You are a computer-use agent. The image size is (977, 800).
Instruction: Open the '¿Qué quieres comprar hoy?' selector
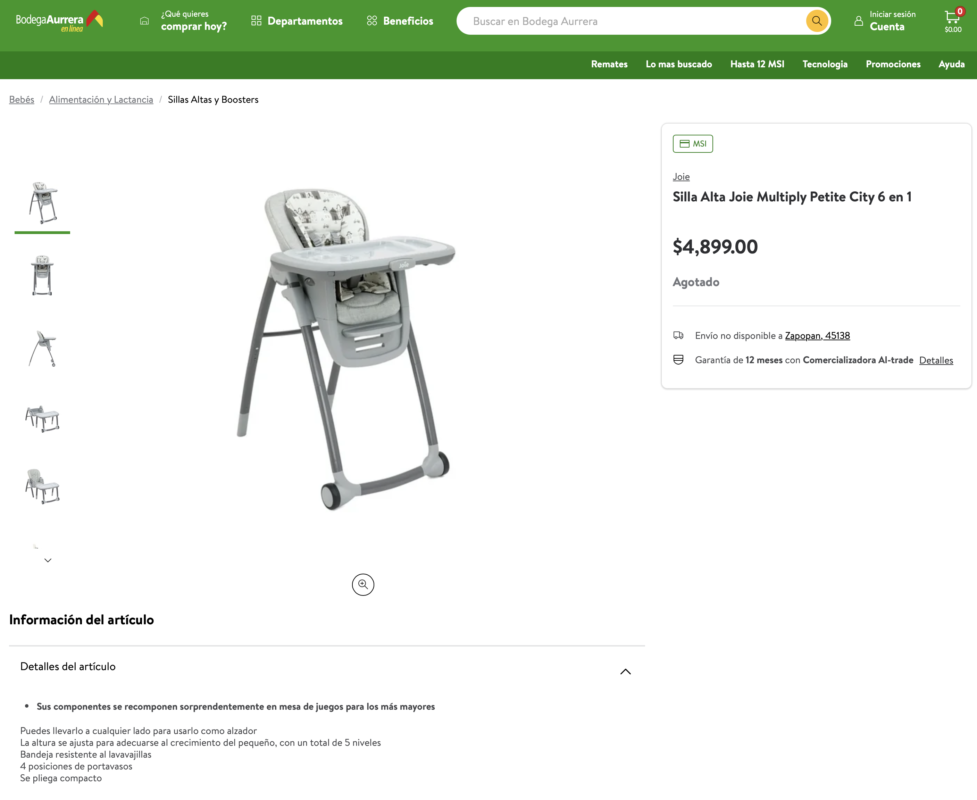[193, 21]
